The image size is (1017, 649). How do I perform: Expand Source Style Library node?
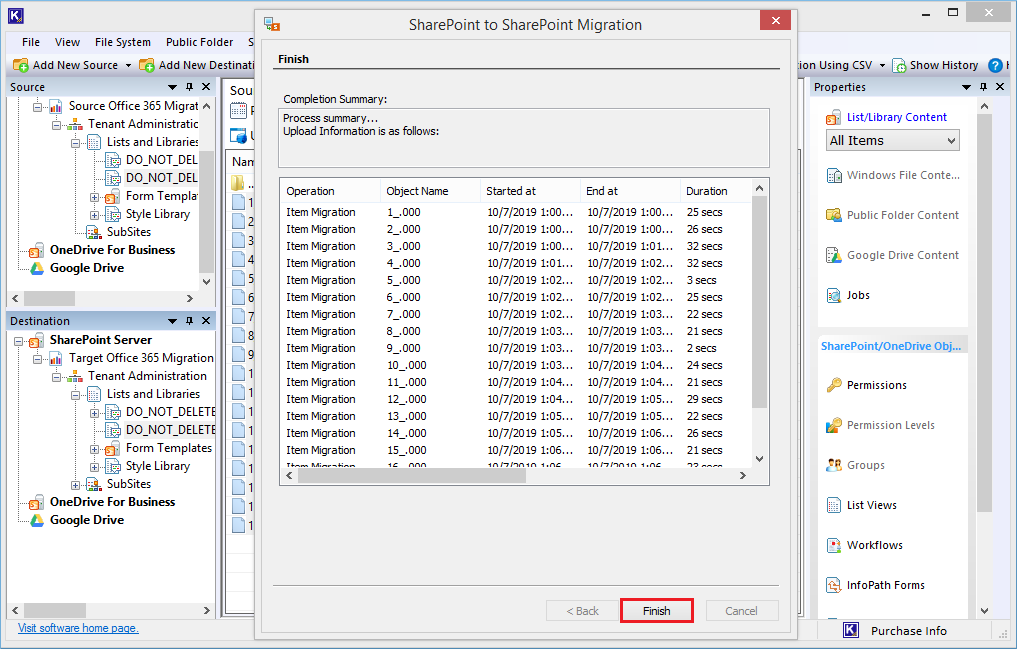pos(95,215)
